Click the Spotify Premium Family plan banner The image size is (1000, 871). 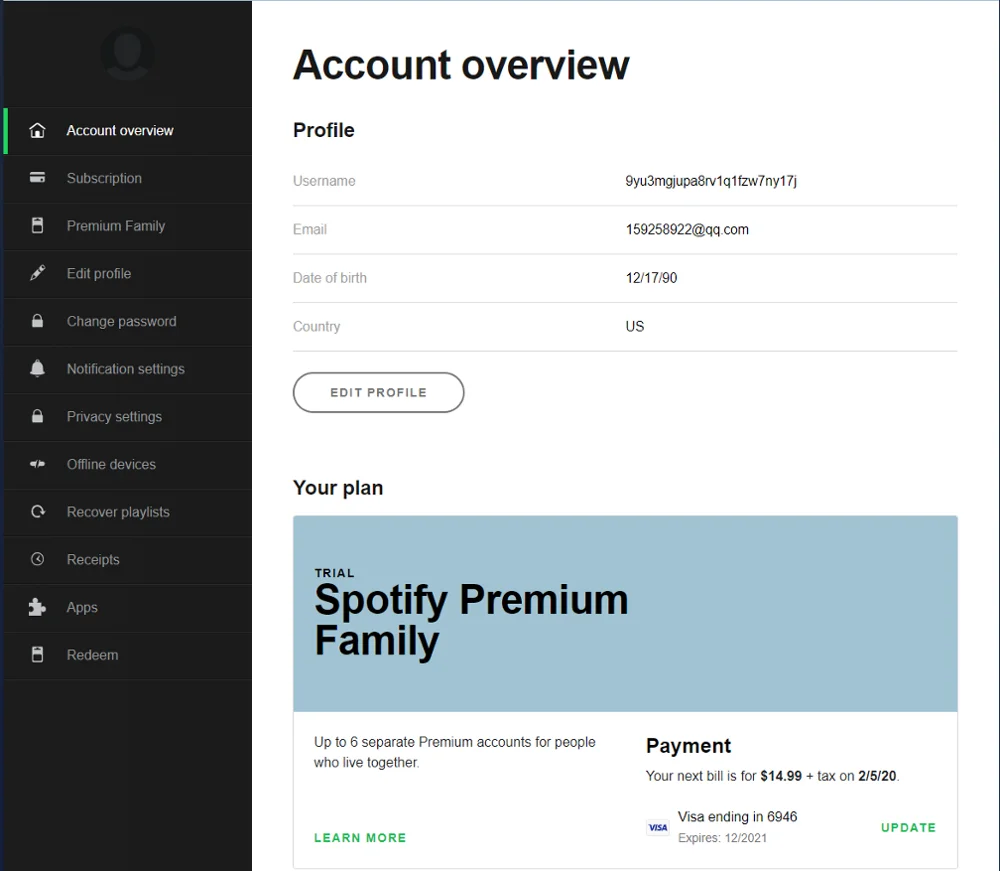[x=625, y=613]
